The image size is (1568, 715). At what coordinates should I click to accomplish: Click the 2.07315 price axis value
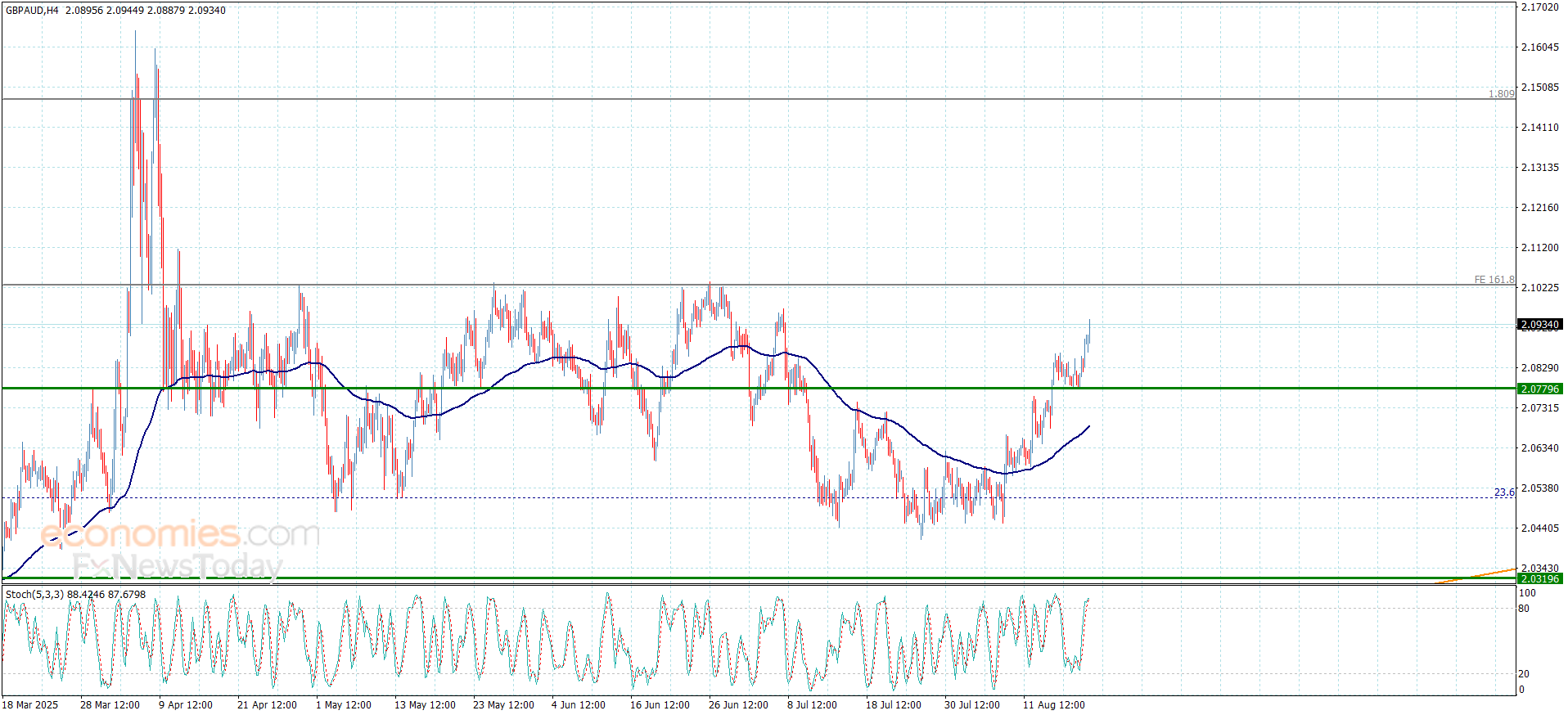pos(1539,408)
